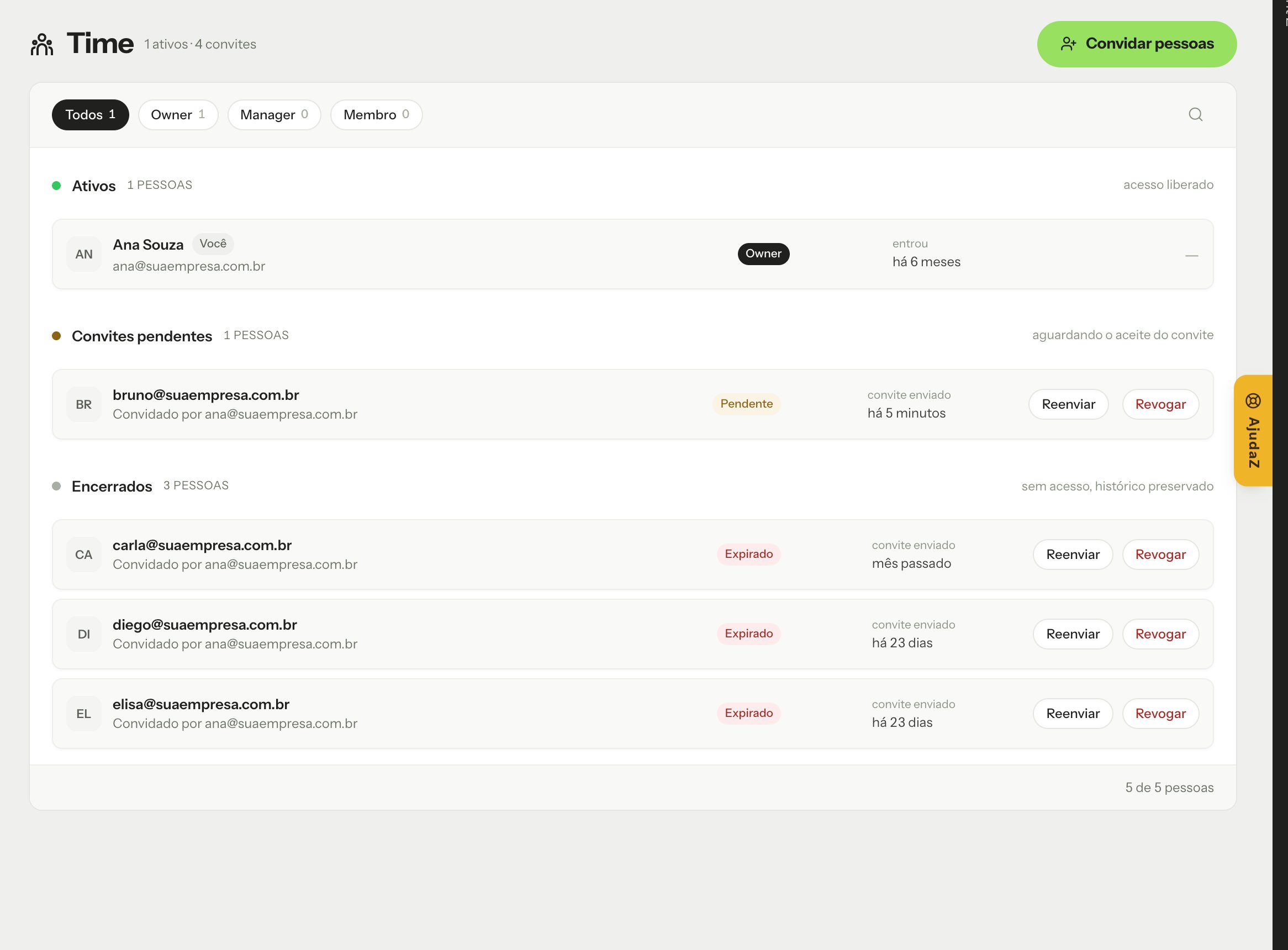Revoke invite for diego@suaempresa.com.br

(x=1160, y=634)
